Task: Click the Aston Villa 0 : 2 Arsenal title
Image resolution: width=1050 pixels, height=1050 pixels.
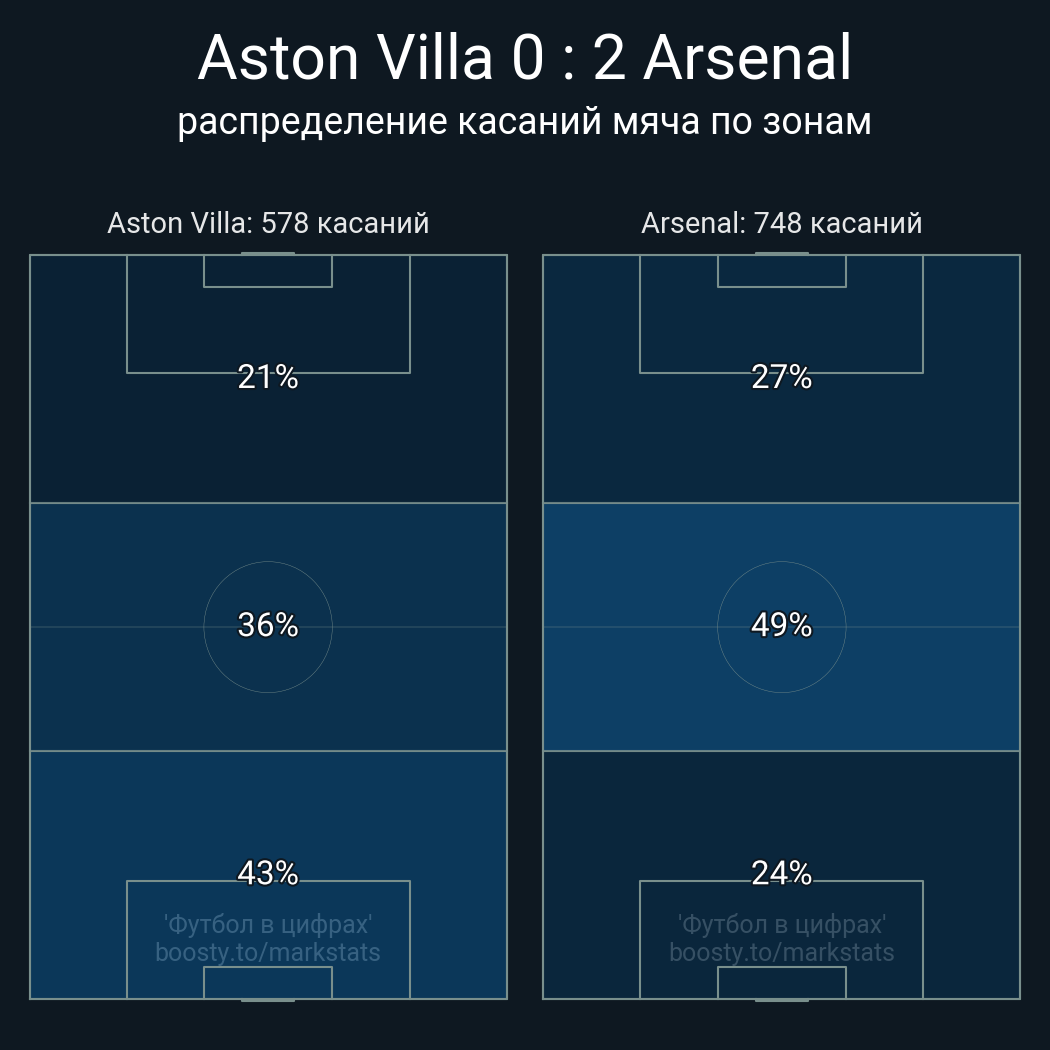Action: 524,58
